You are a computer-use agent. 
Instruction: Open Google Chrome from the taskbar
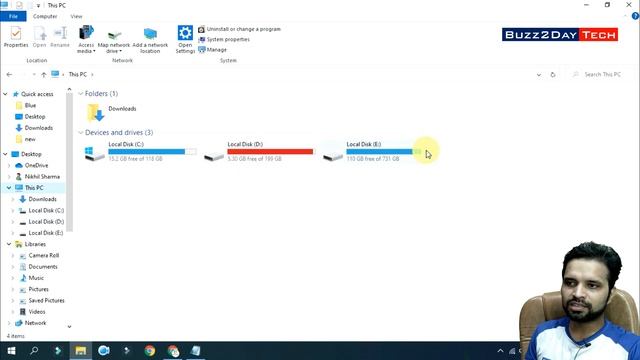coord(150,351)
